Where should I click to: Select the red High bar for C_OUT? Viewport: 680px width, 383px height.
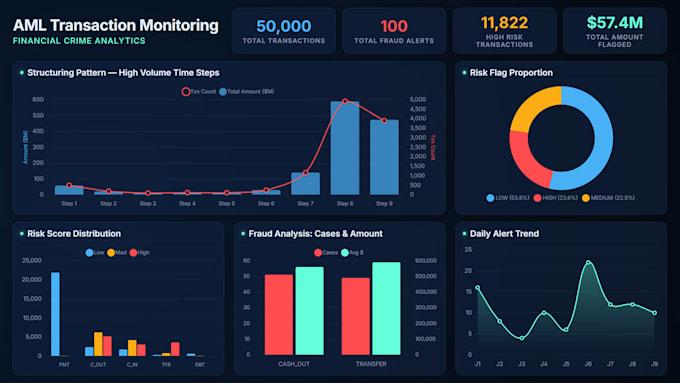(x=107, y=346)
